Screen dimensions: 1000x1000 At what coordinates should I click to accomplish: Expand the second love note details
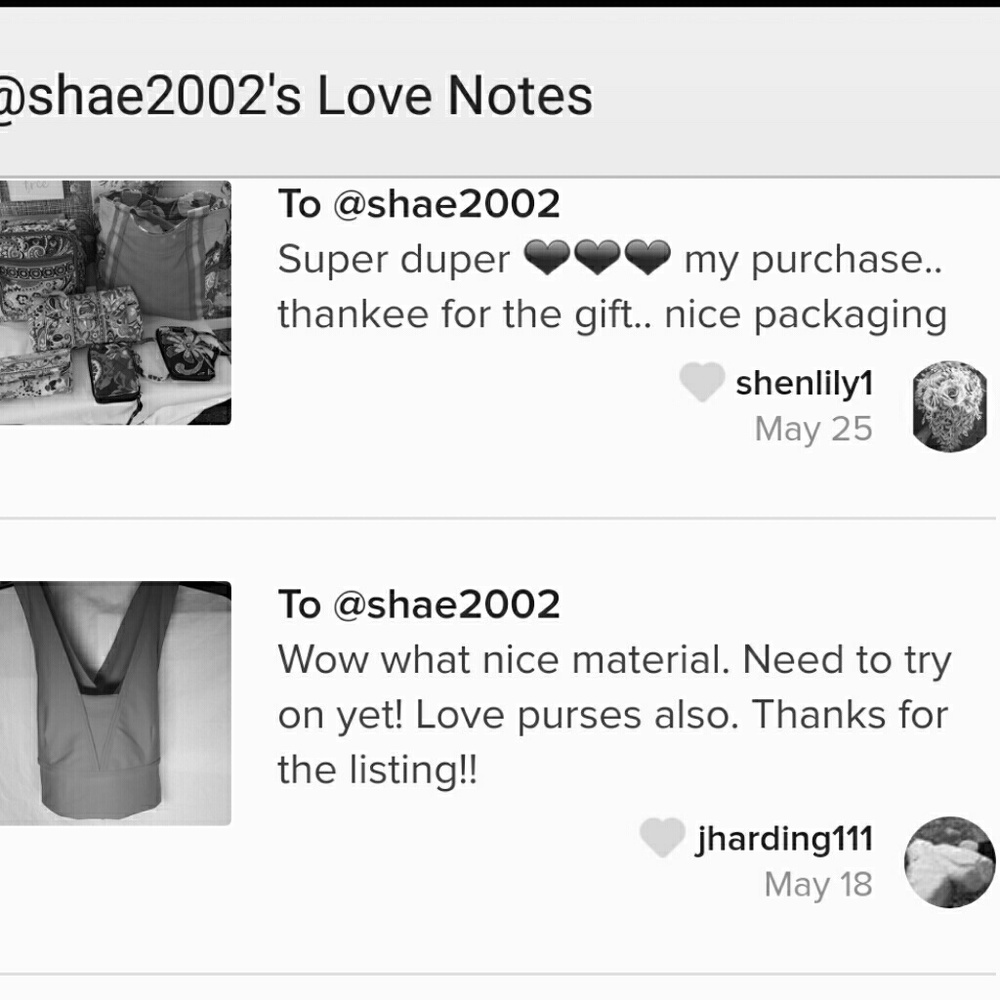pos(615,713)
